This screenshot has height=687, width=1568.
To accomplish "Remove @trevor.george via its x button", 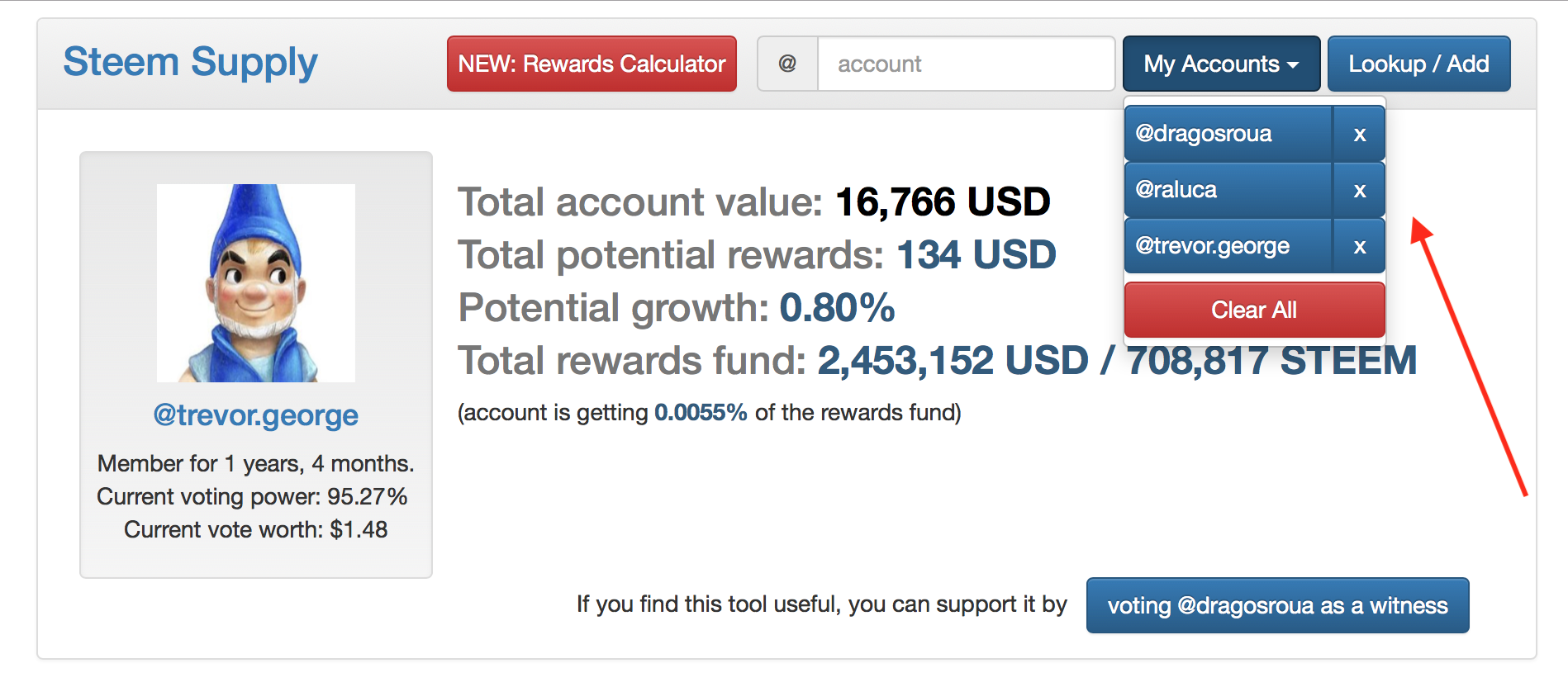I will [x=1359, y=246].
